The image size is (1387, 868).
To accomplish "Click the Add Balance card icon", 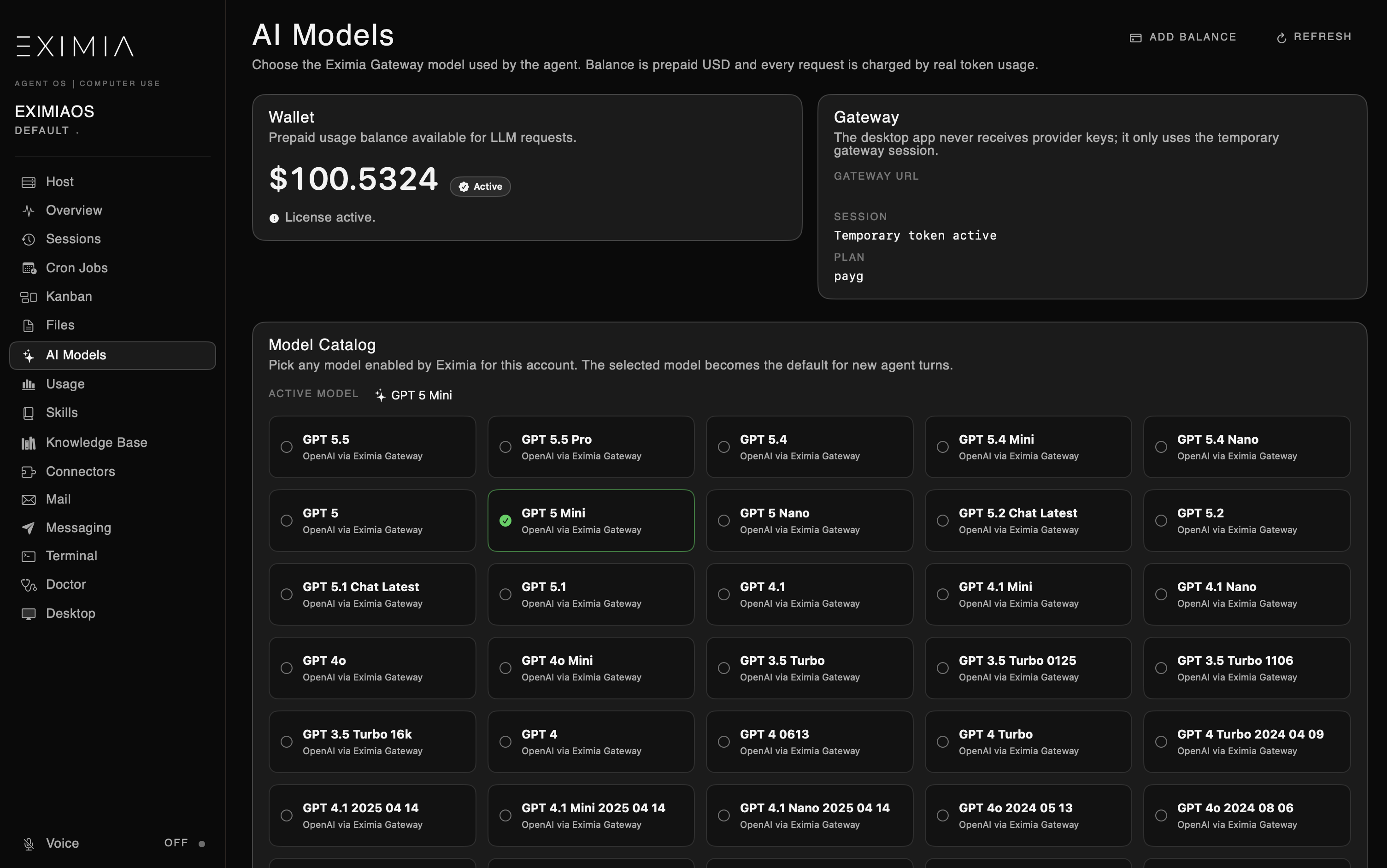I will pos(1135,38).
